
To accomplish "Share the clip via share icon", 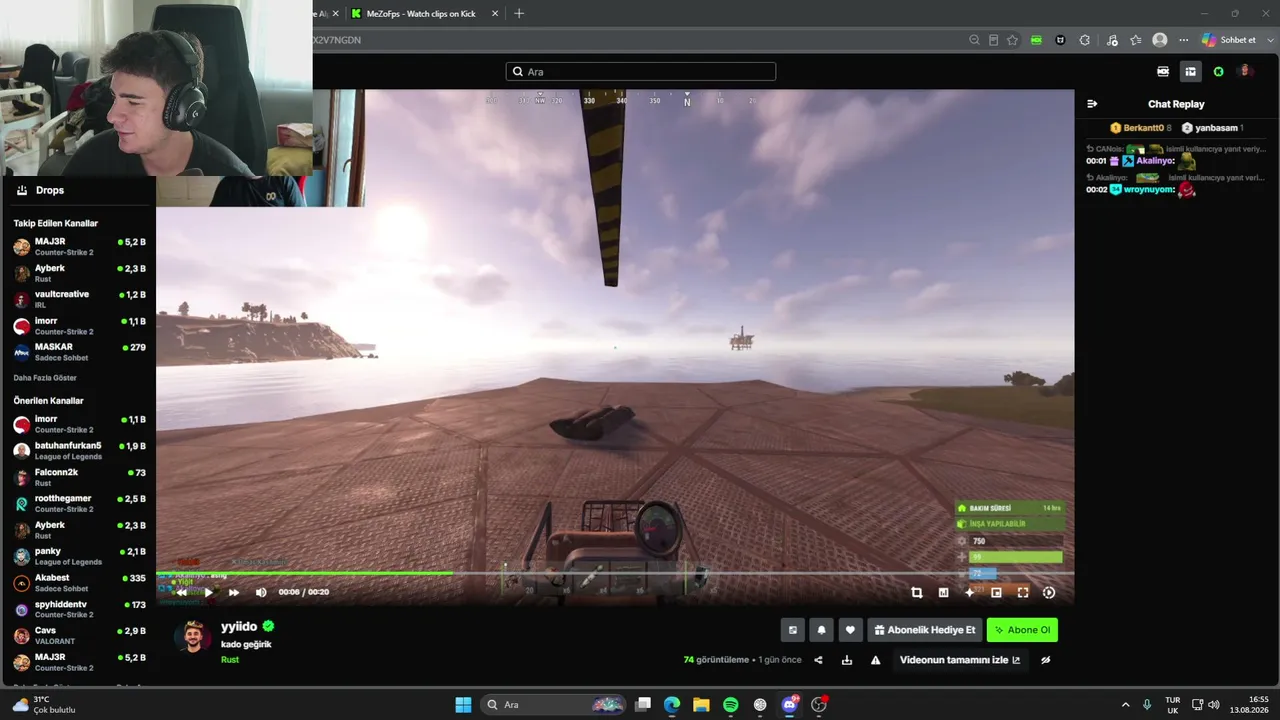I will (819, 660).
